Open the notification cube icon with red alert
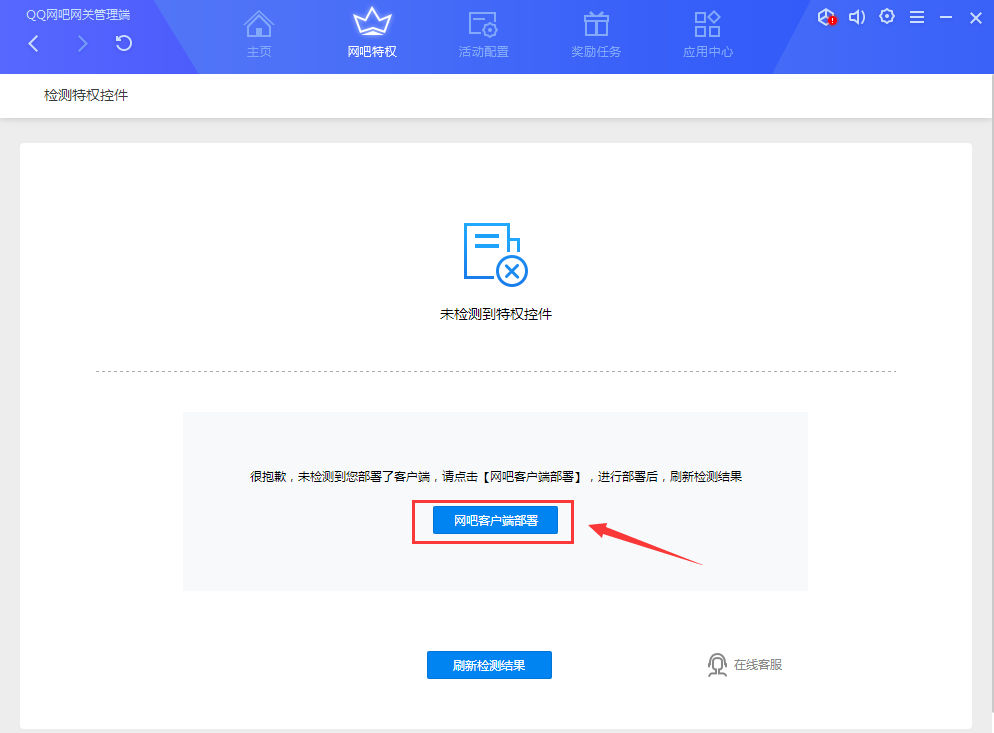This screenshot has height=733, width=994. coord(827,17)
